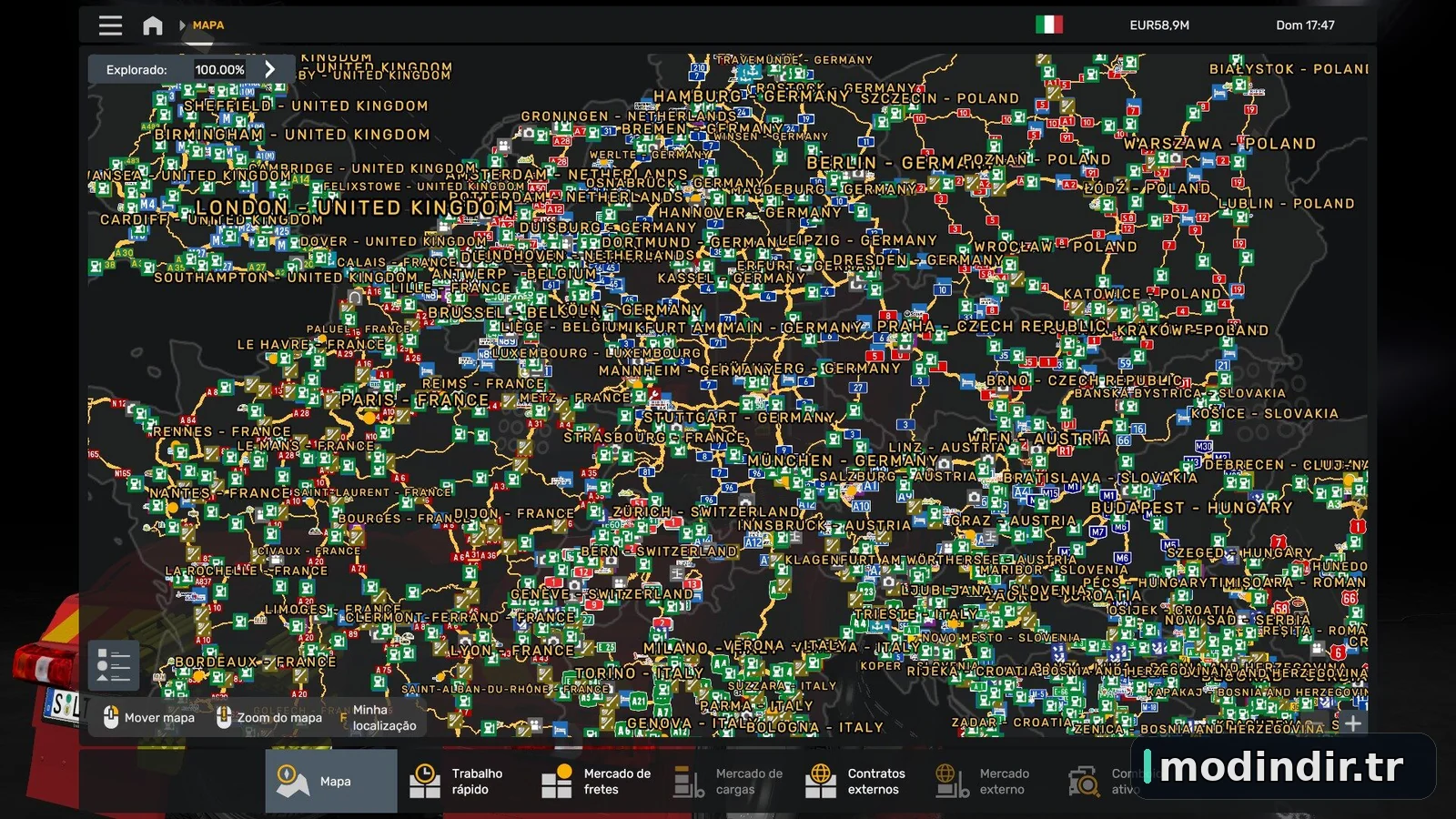Select the STRASBOURG - FRANCE label
The width and height of the screenshot is (1456, 819).
click(654, 438)
